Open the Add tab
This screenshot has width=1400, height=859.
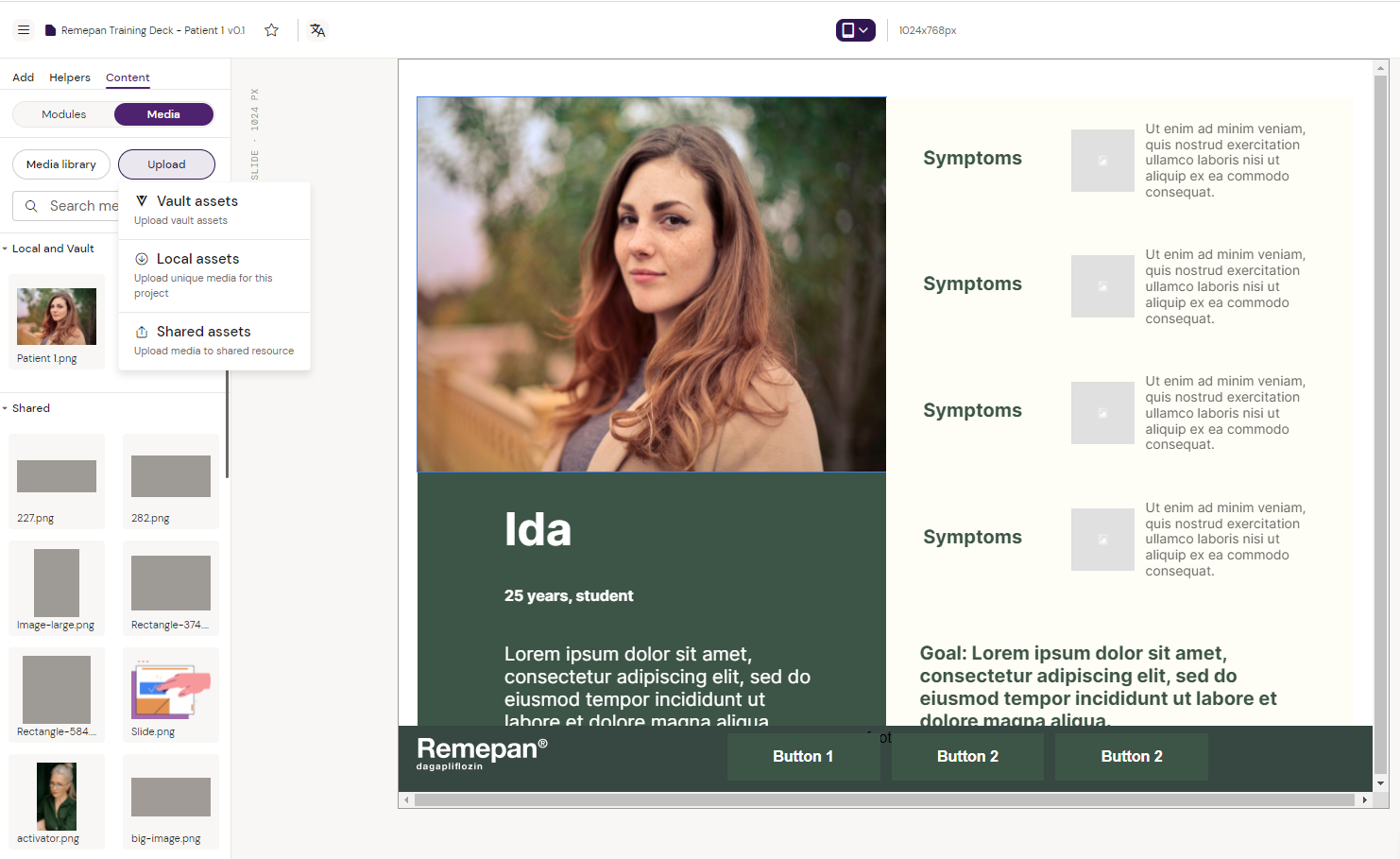24,77
